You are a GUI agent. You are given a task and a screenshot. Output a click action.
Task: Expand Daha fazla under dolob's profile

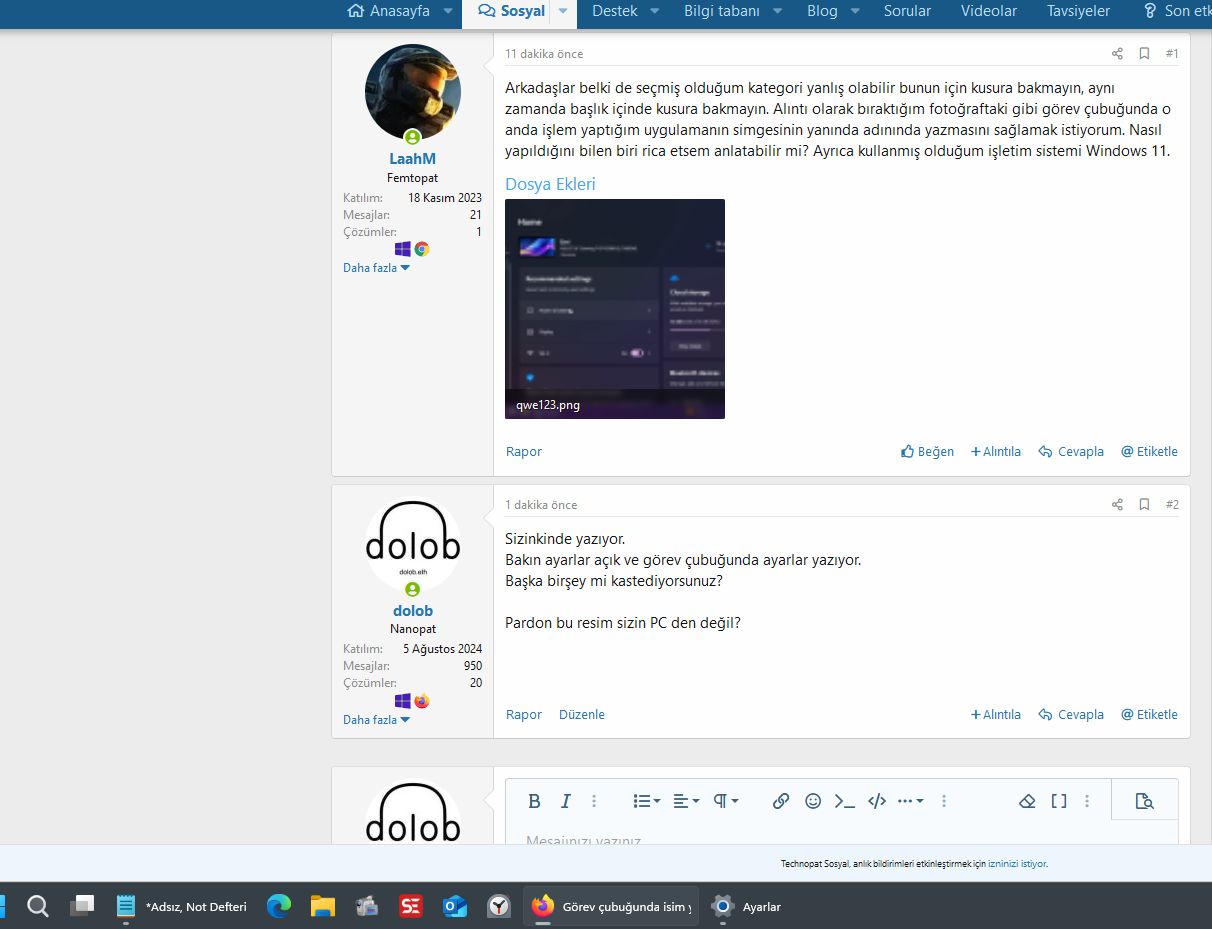click(376, 720)
